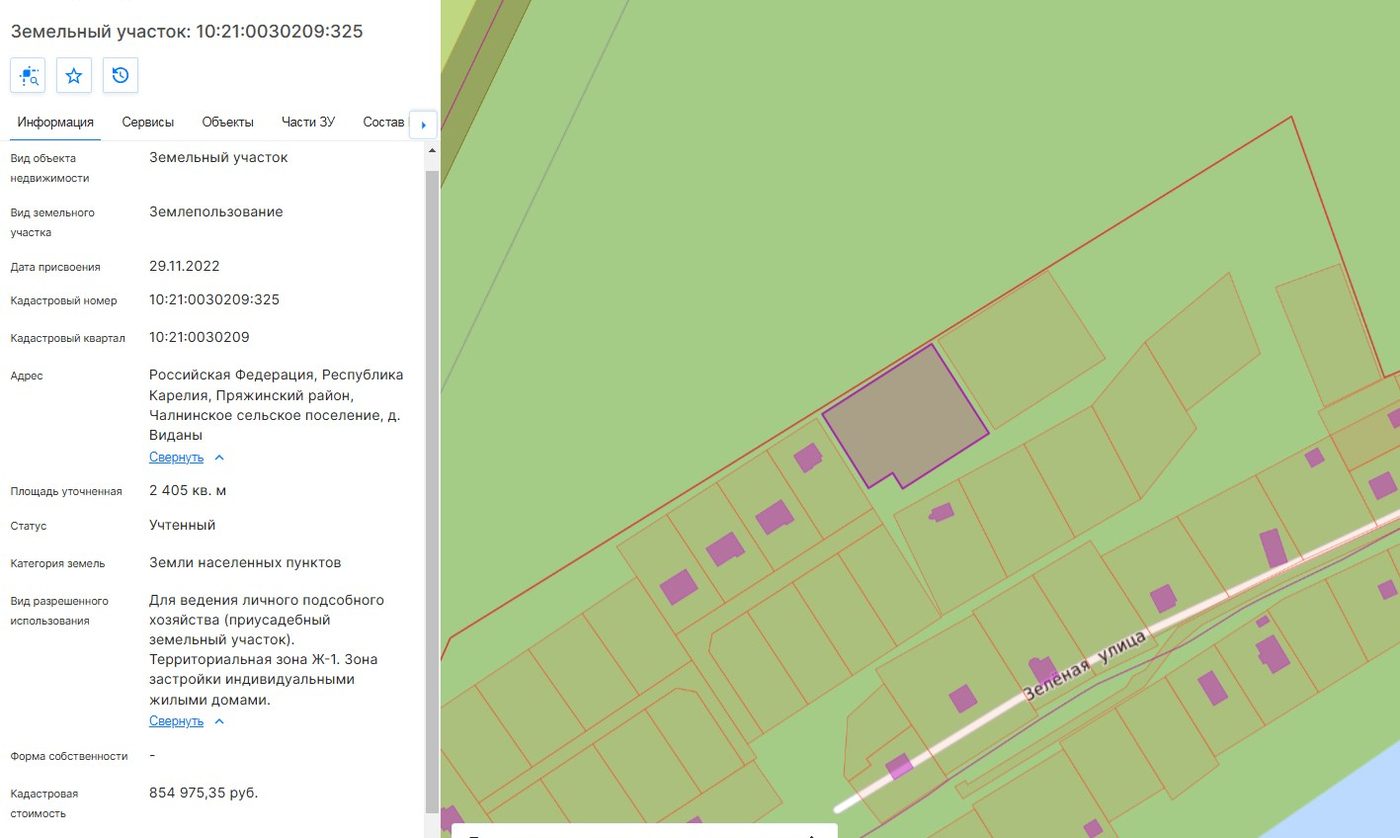Click the partially hidden Состав tab
Screen dimensions: 1400x838
[x=384, y=122]
